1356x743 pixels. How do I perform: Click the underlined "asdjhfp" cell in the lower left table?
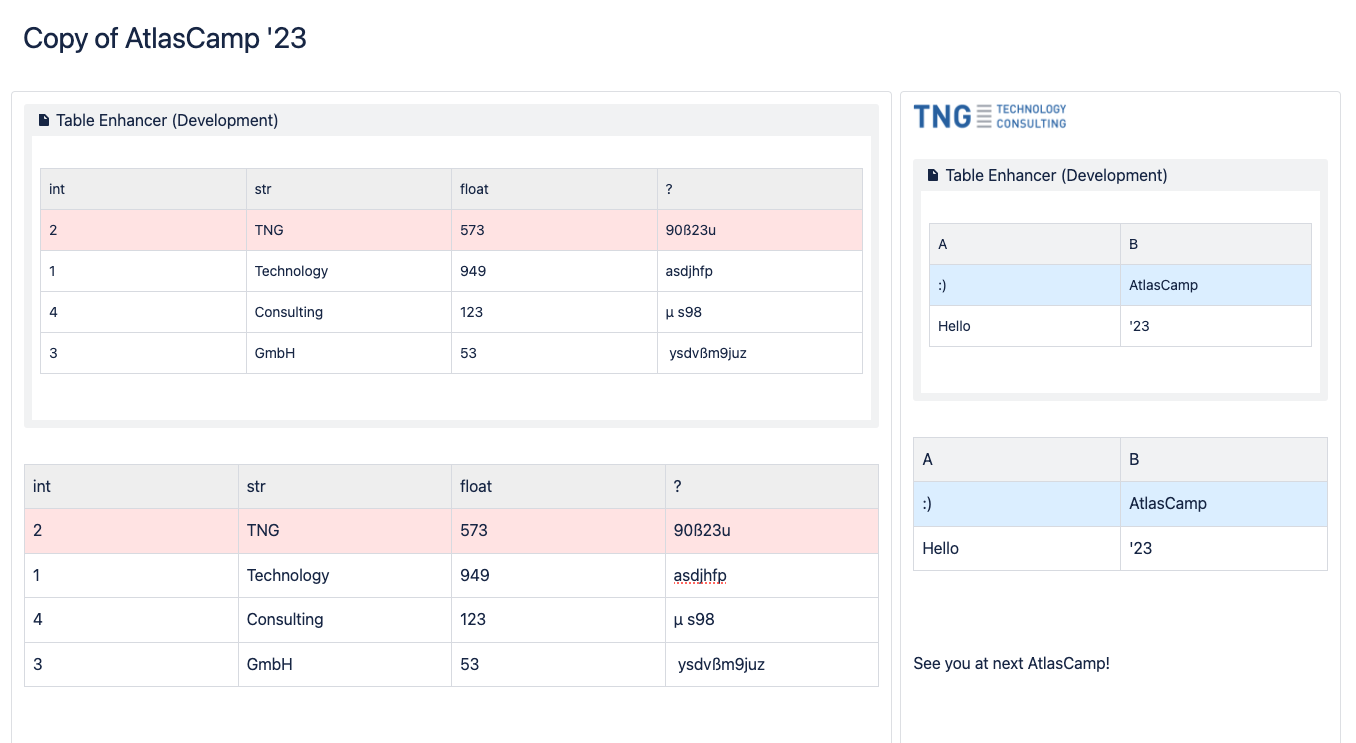point(700,576)
